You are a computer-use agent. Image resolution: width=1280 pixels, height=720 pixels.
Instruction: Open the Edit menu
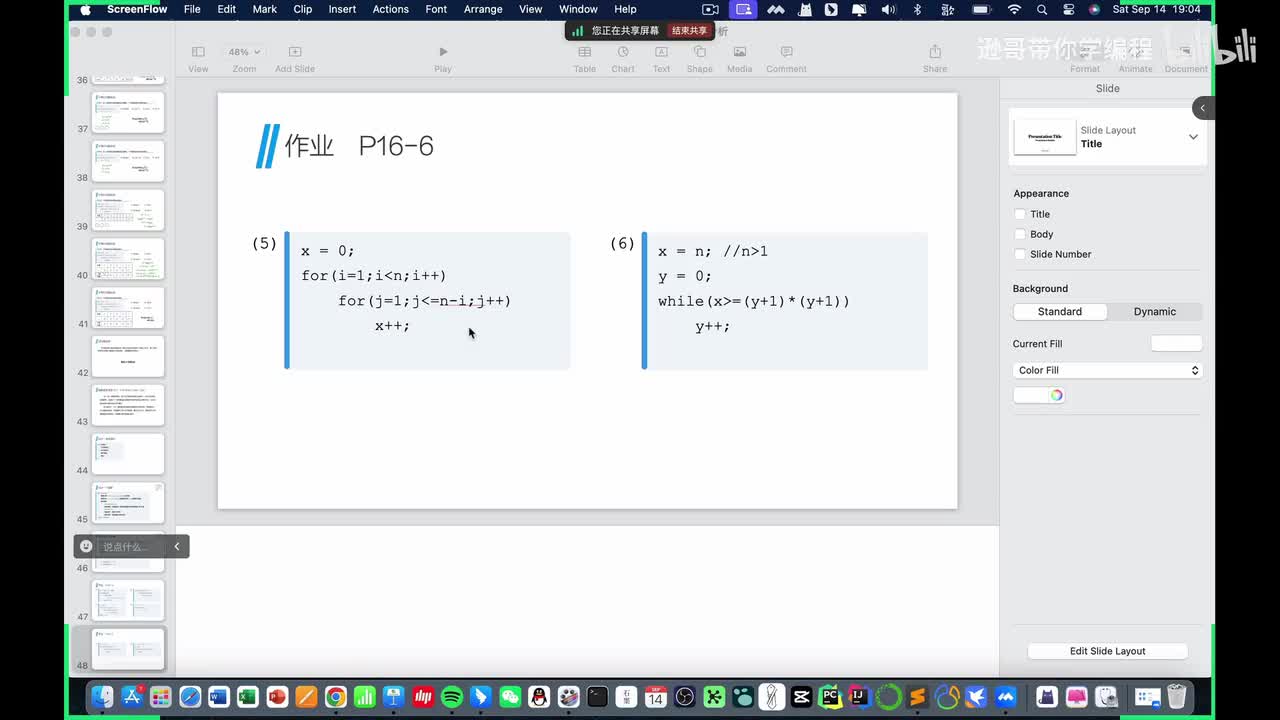click(227, 9)
